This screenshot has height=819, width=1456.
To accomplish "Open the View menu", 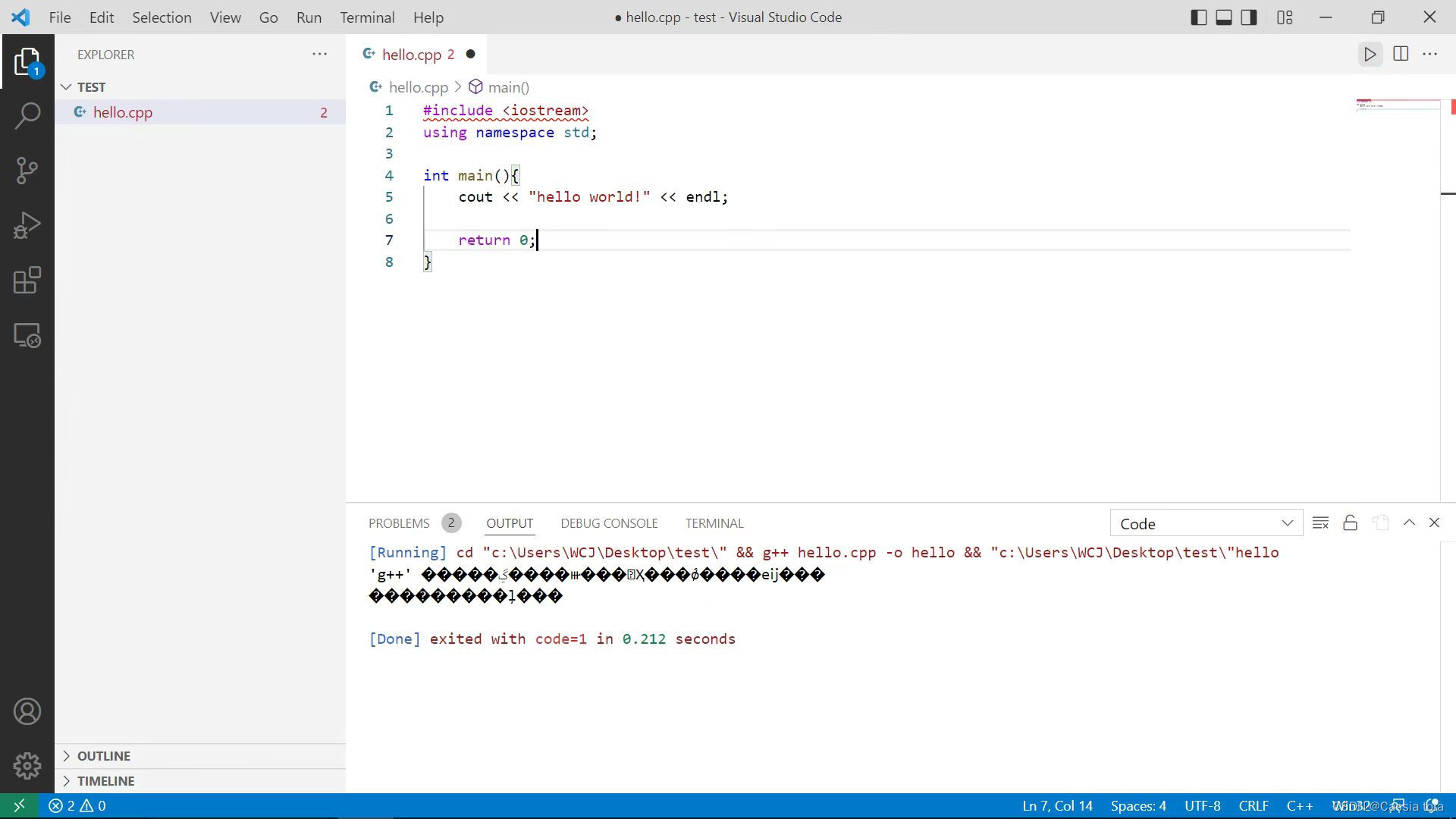I will click(x=225, y=17).
